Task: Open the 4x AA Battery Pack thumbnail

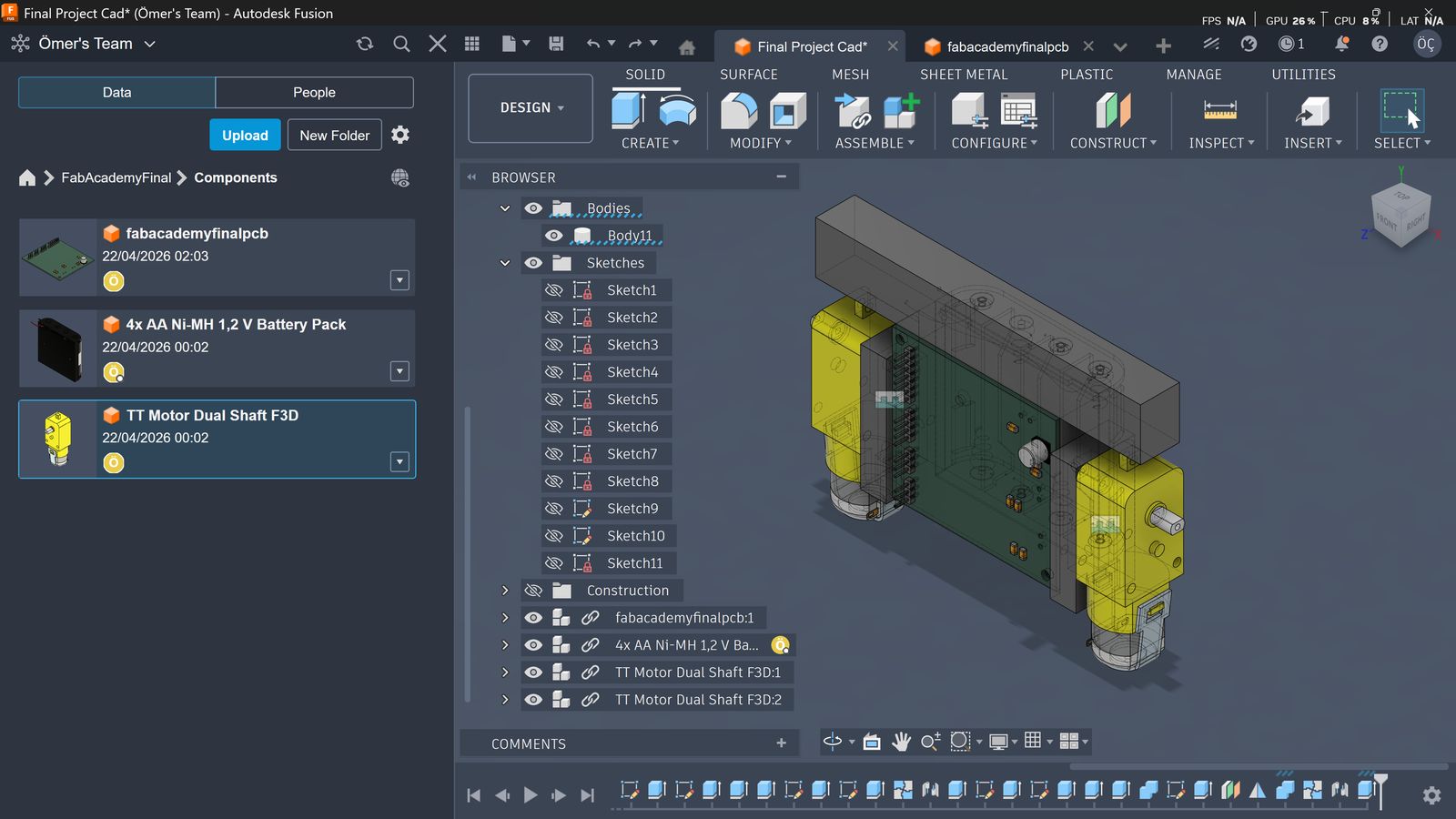Action: pyautogui.click(x=58, y=349)
